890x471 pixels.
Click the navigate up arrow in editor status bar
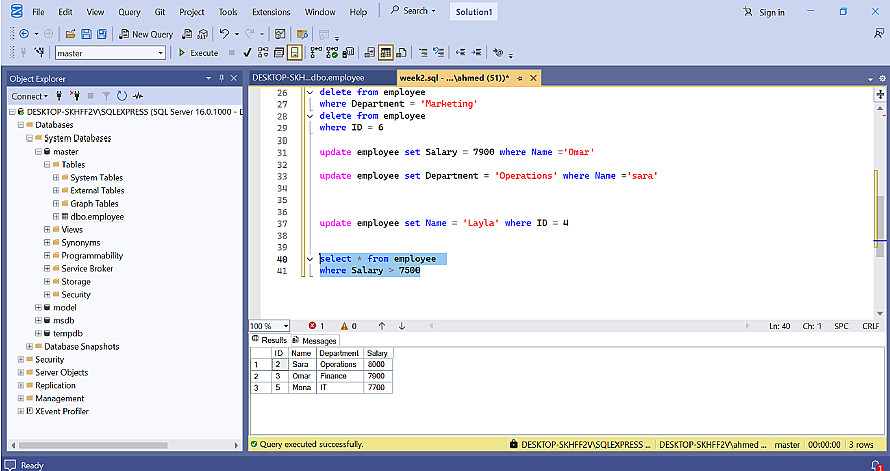click(382, 326)
